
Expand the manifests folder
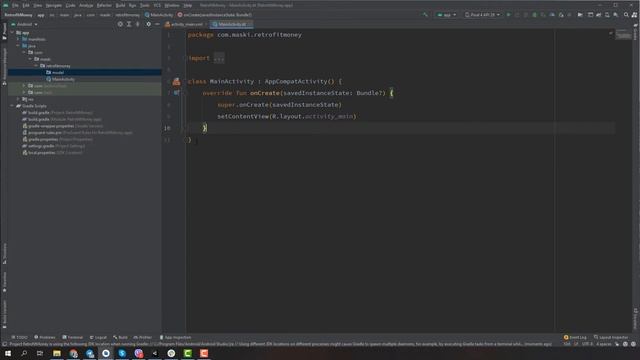18,39
